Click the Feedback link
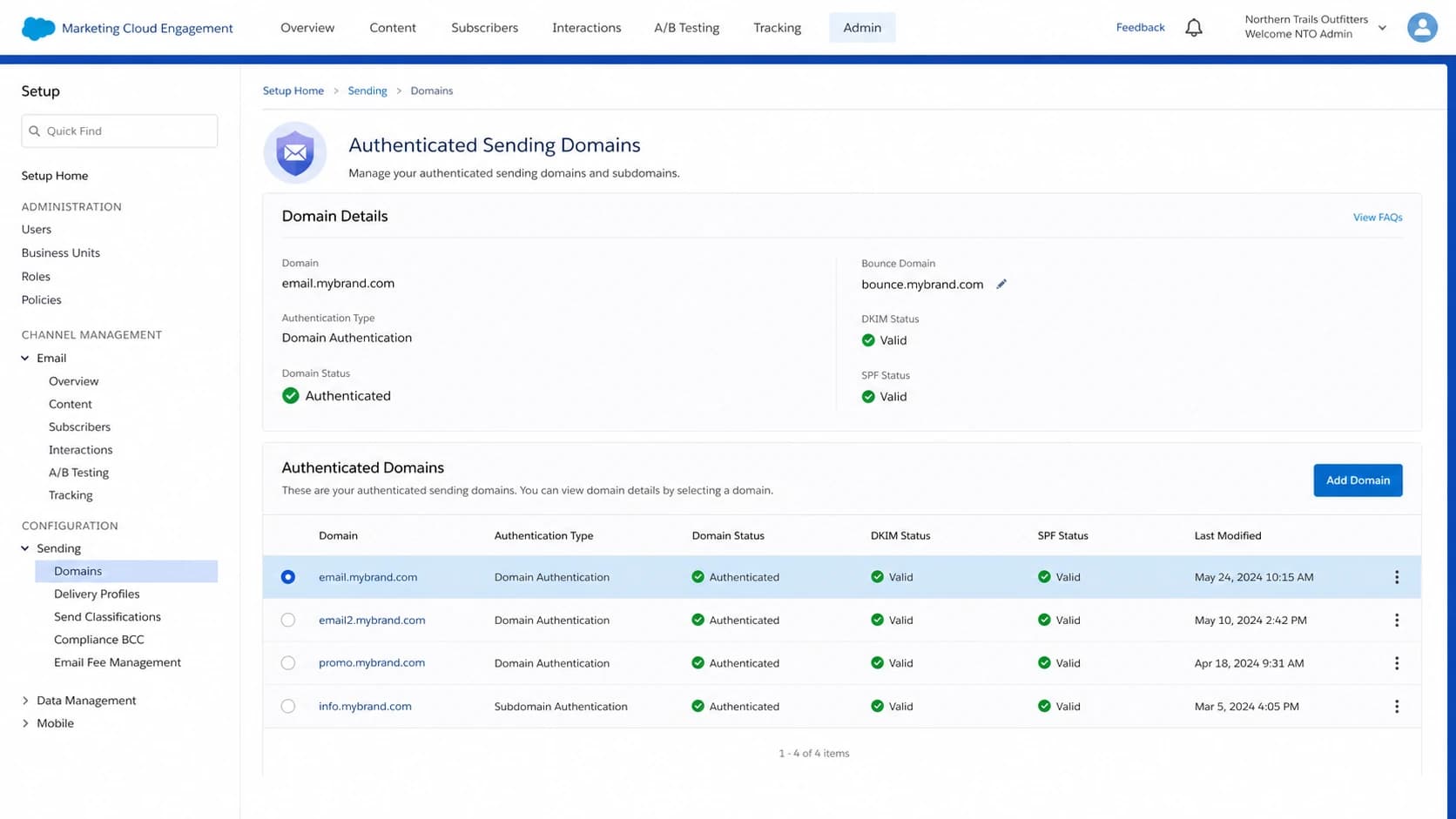 click(x=1140, y=28)
